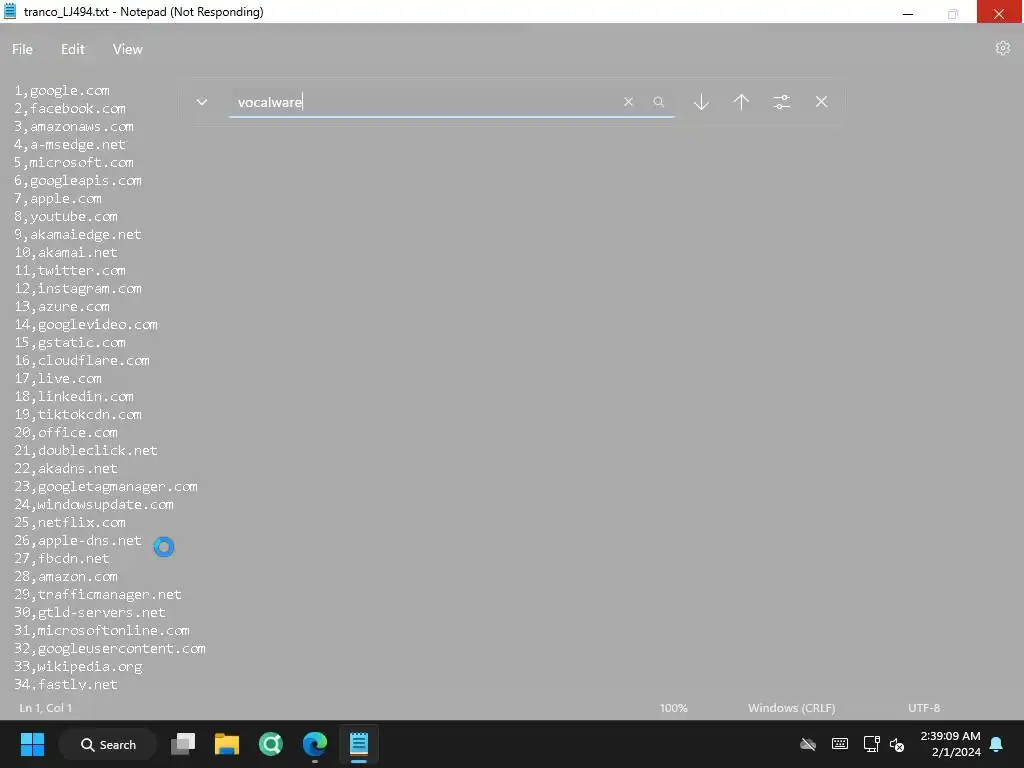
Task: Minimize the Notepad window
Action: tap(908, 12)
